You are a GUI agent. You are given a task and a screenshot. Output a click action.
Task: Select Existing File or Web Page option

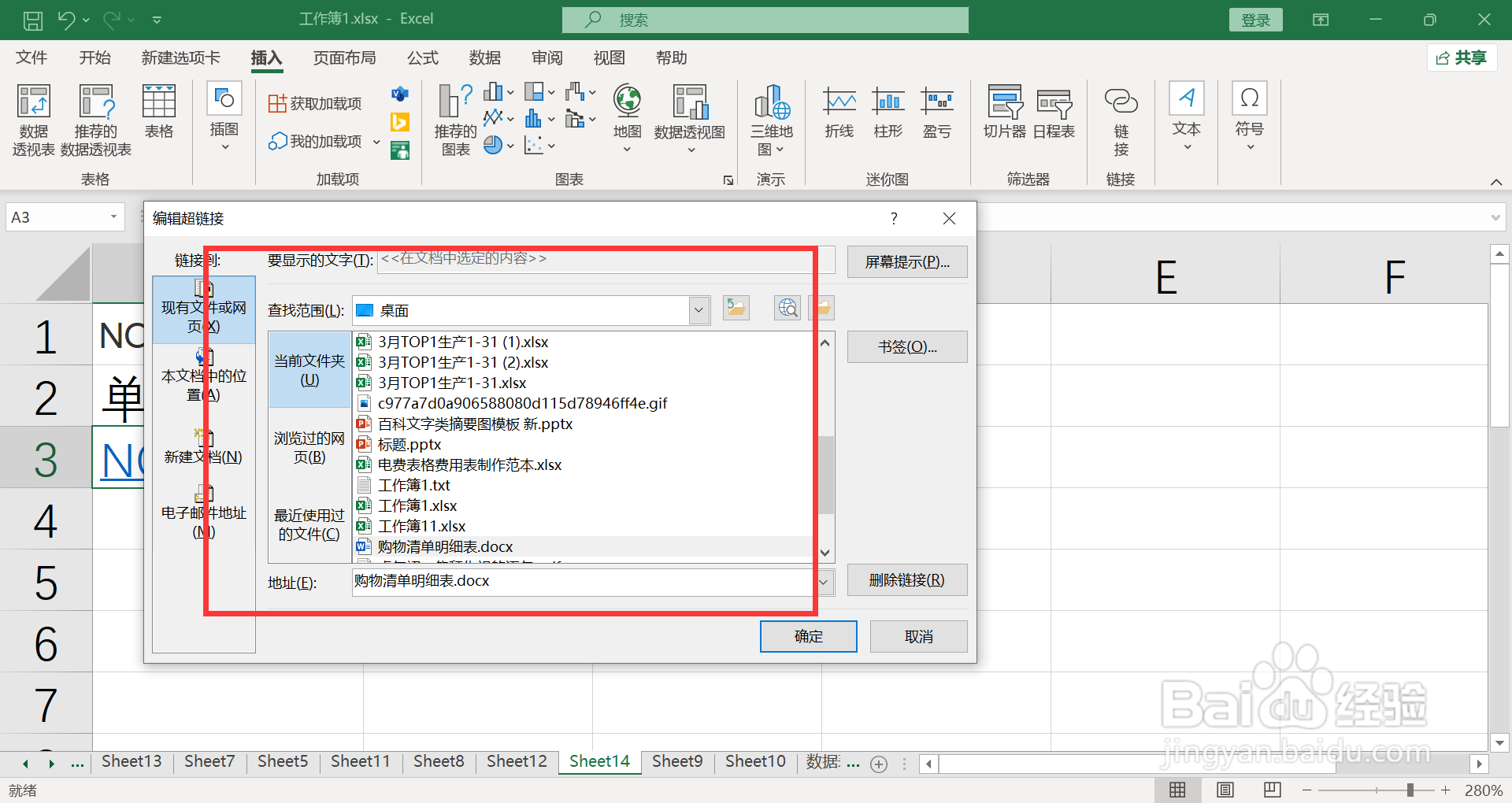204,309
